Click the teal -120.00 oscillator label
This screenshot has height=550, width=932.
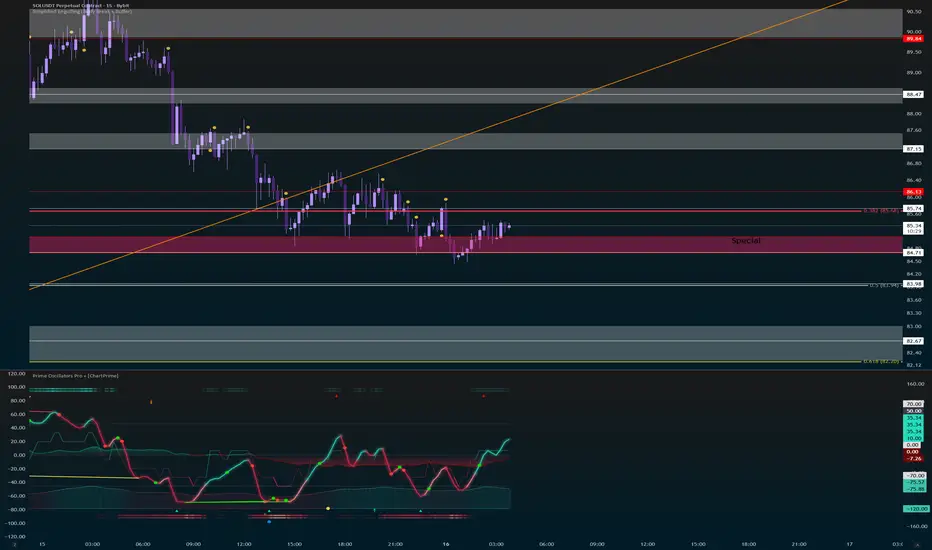[916, 509]
